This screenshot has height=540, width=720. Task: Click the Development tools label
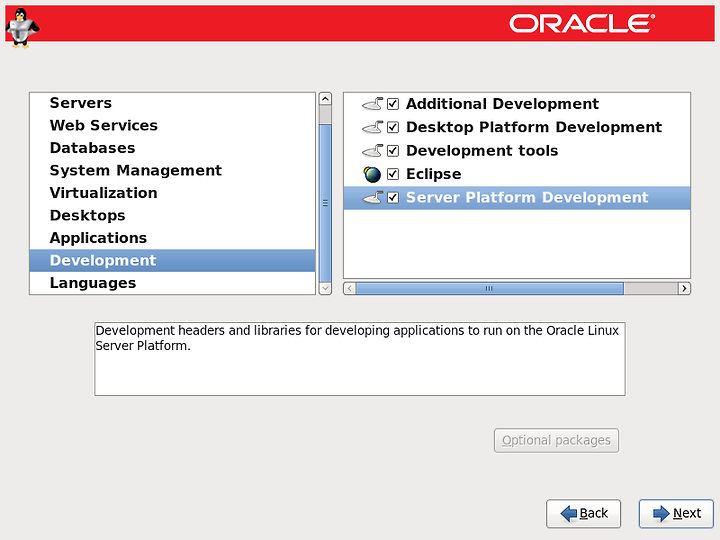tap(482, 151)
